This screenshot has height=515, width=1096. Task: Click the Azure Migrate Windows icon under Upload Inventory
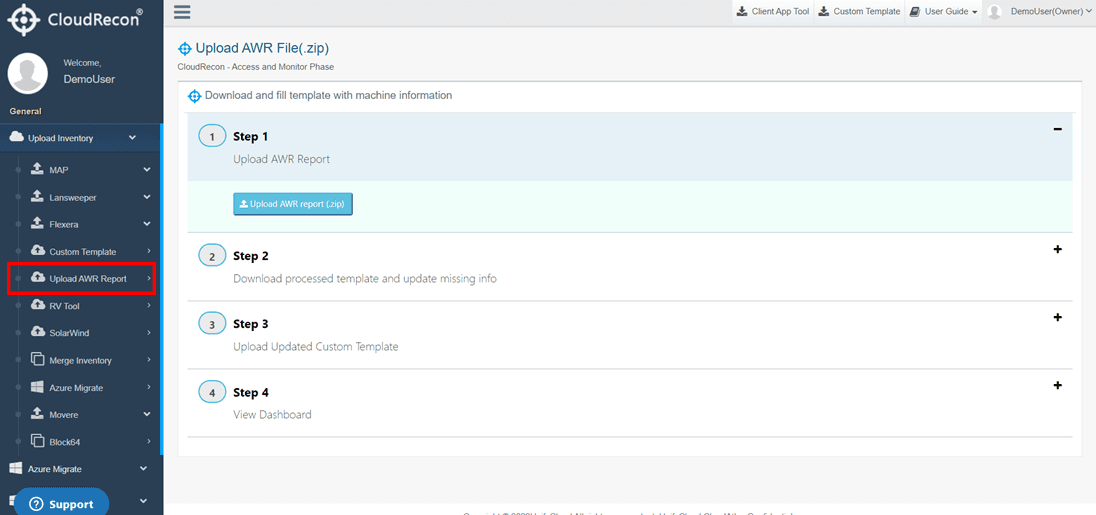point(38,387)
